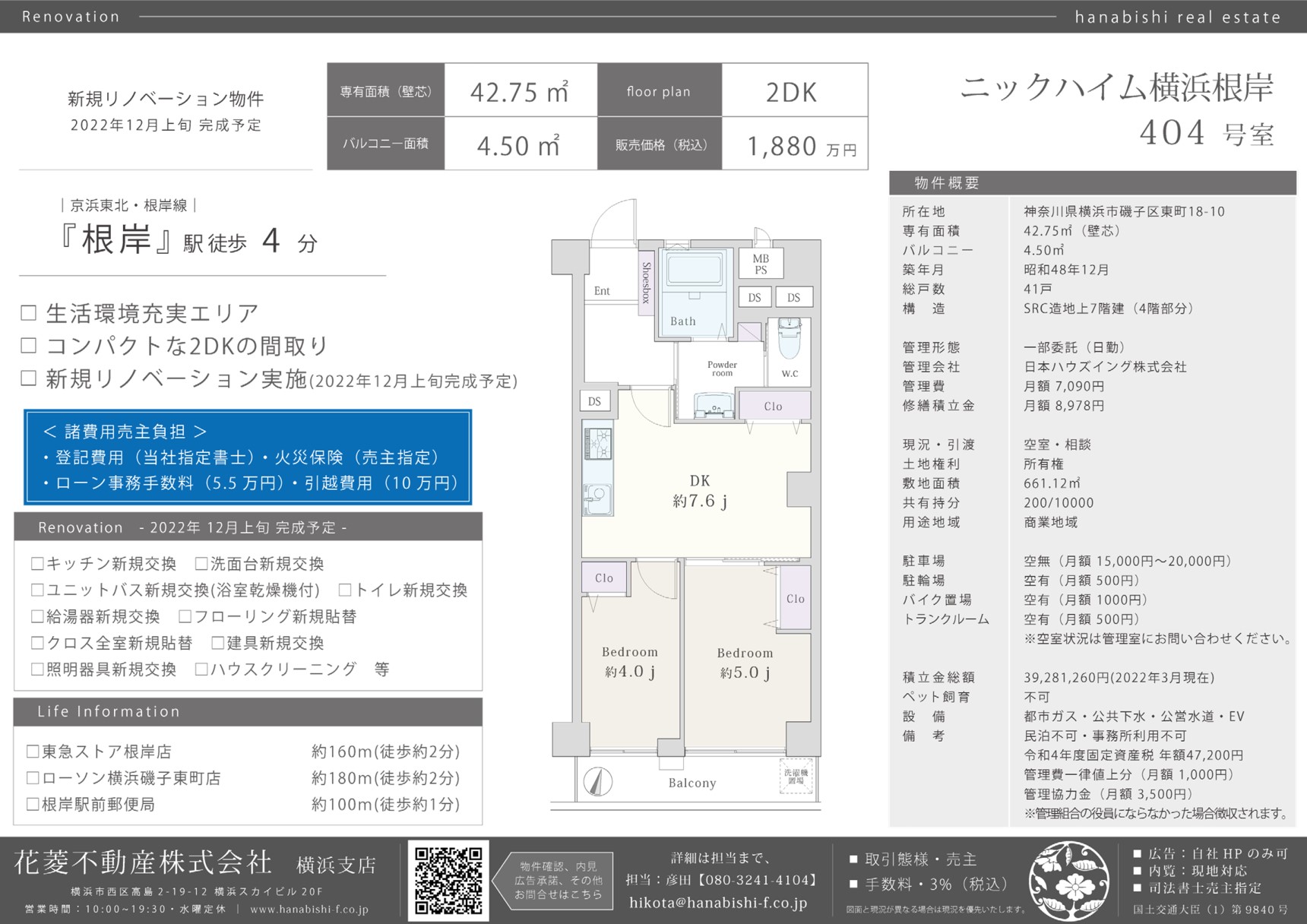Click the kitchen sink symbol in the DK
The image size is (1307, 924).
click(x=597, y=498)
